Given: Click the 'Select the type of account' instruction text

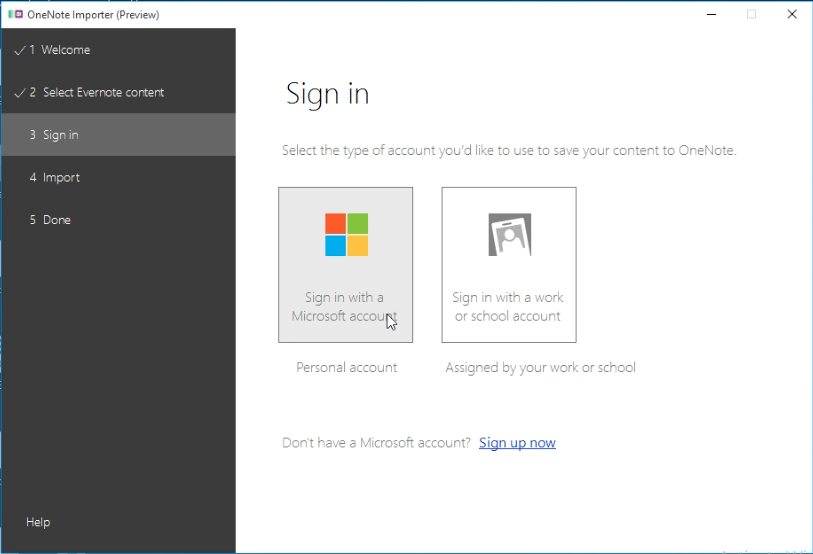Looking at the screenshot, I should click(509, 150).
